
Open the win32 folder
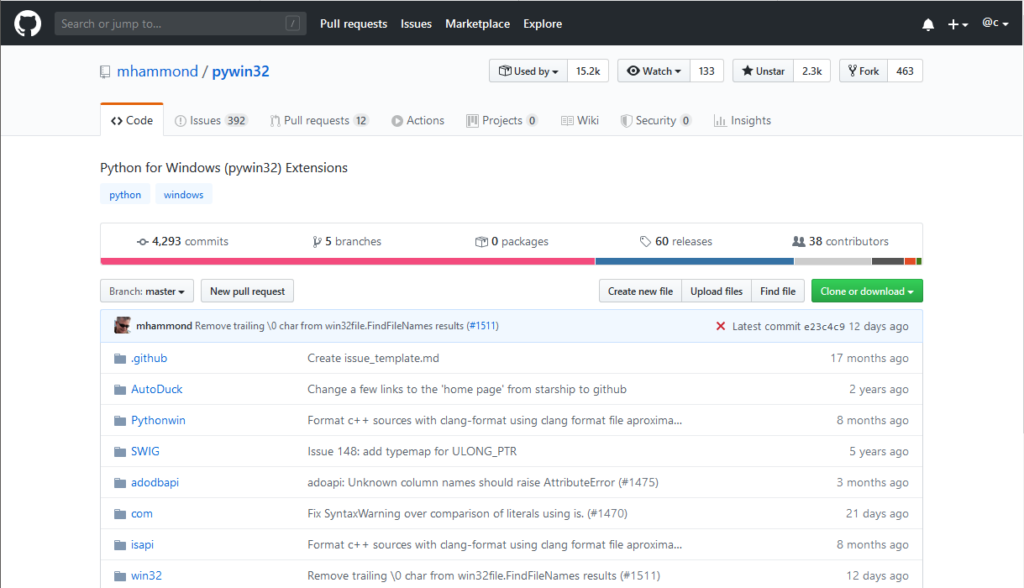(146, 576)
